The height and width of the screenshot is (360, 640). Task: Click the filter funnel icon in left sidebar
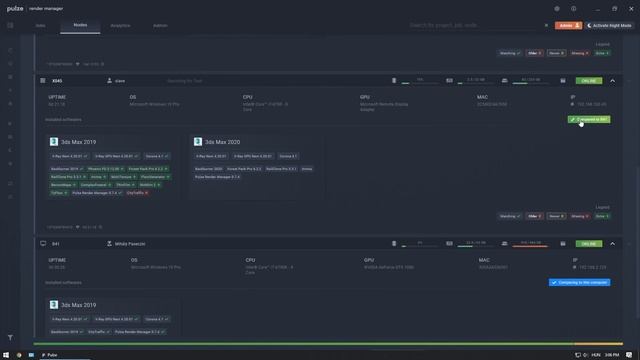tap(10, 338)
